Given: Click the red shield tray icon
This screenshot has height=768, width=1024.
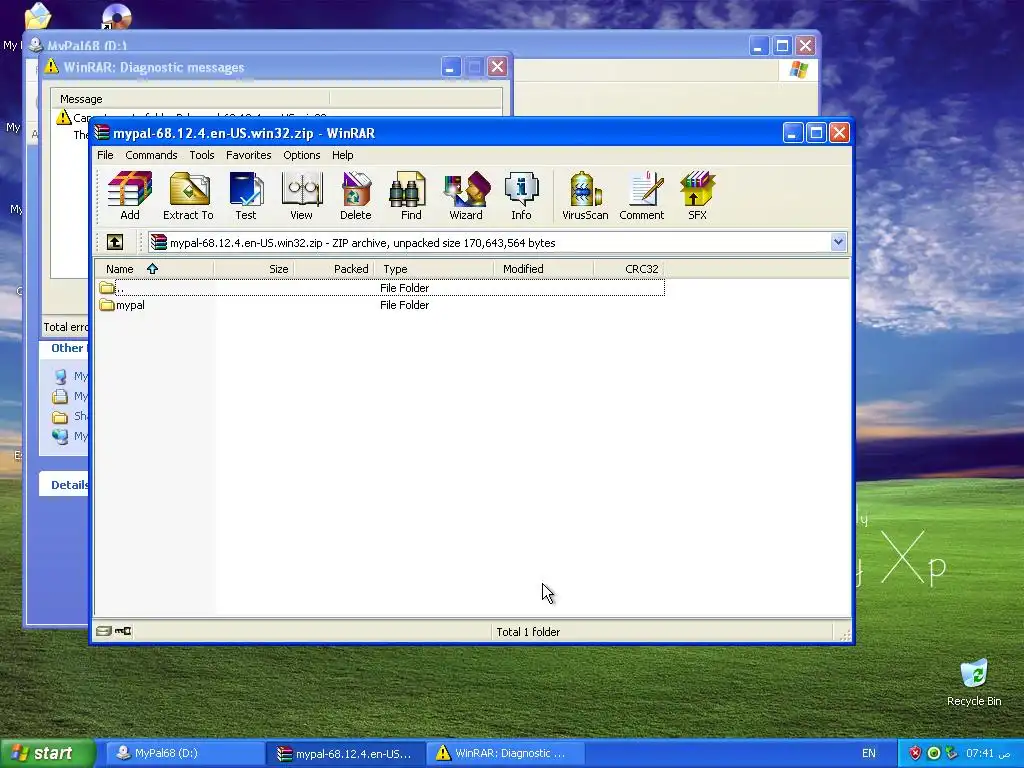Looking at the screenshot, I should click(915, 753).
